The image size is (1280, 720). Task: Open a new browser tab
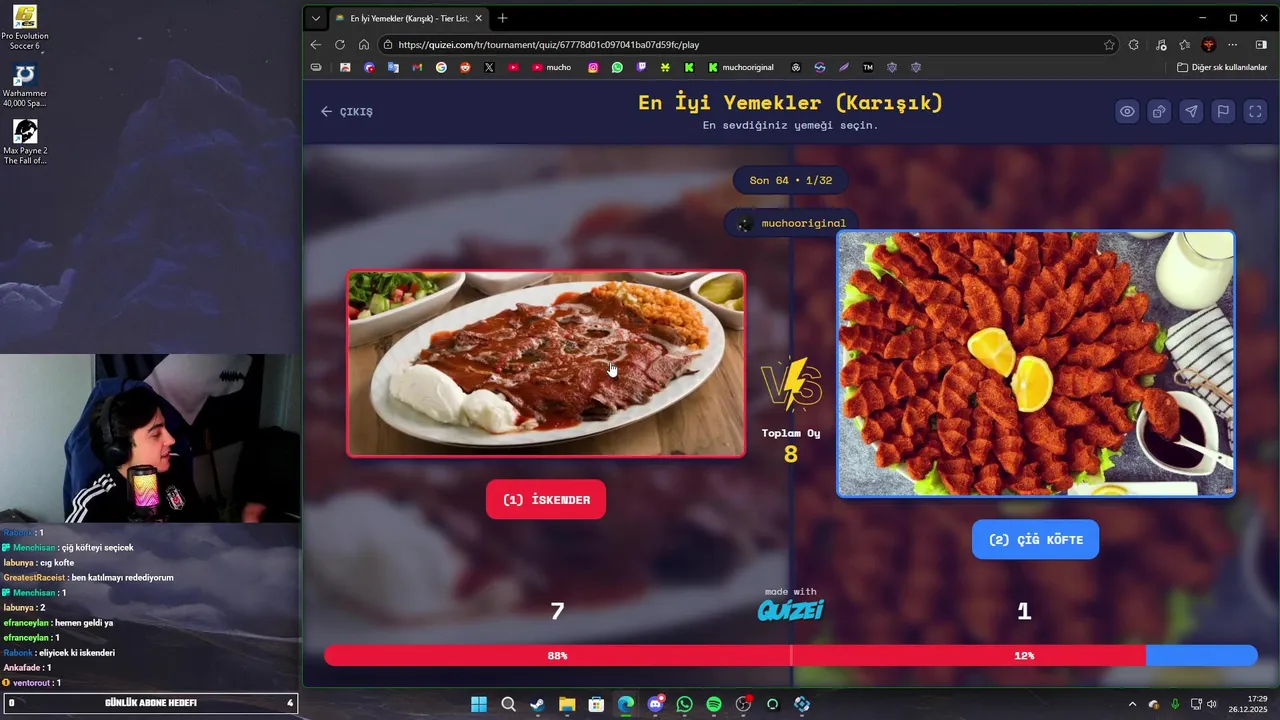point(502,18)
